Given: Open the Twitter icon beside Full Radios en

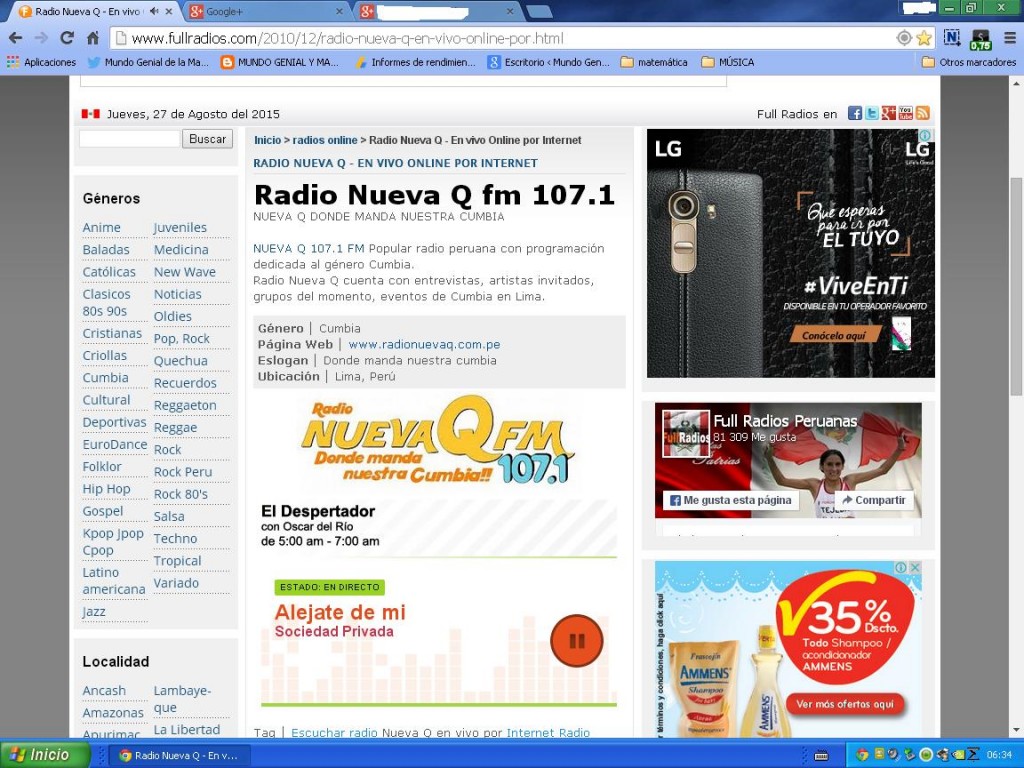Looking at the screenshot, I should (871, 112).
